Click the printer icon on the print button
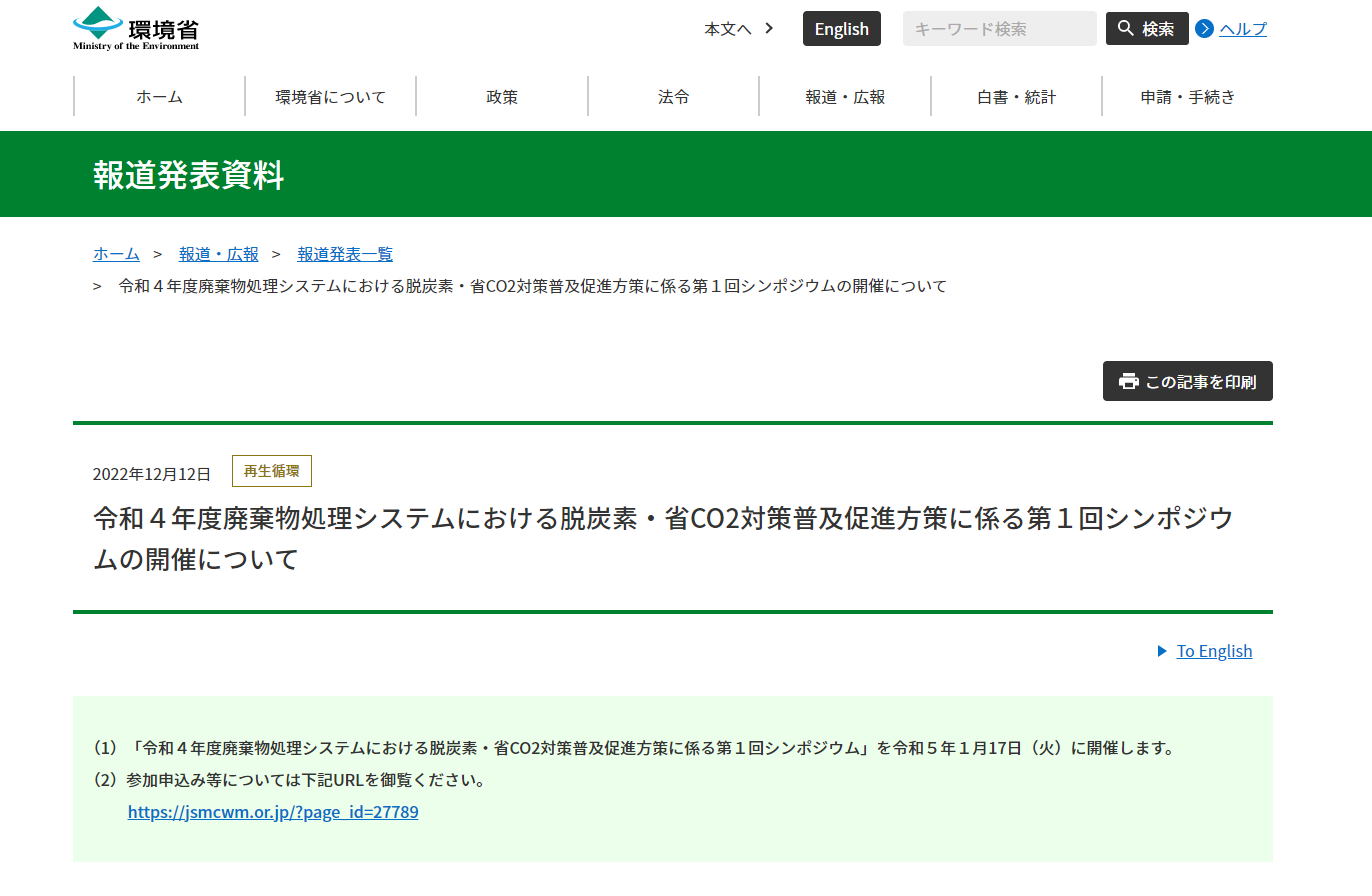 [x=1129, y=381]
